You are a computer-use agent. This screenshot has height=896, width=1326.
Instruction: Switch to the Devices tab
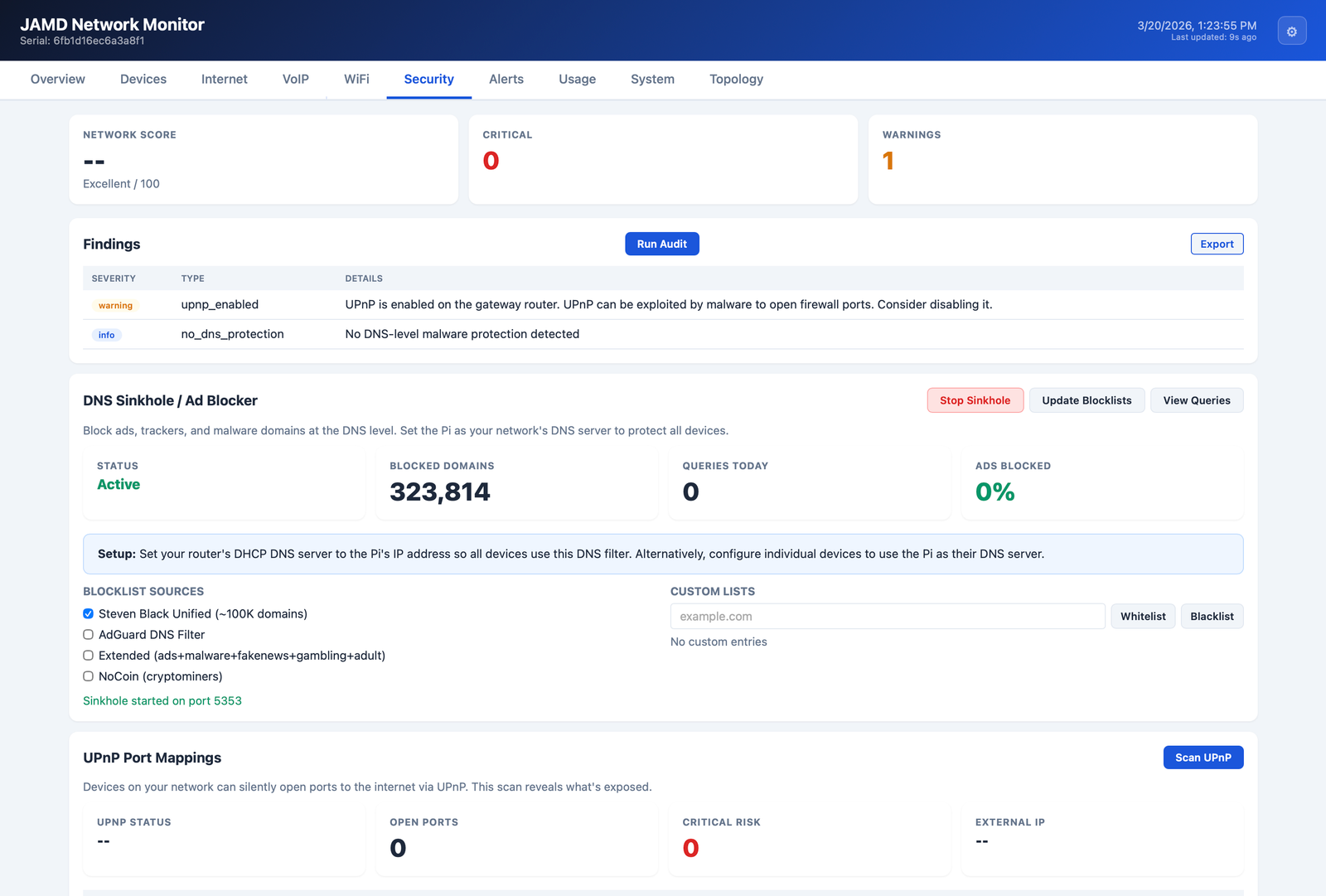[x=143, y=79]
